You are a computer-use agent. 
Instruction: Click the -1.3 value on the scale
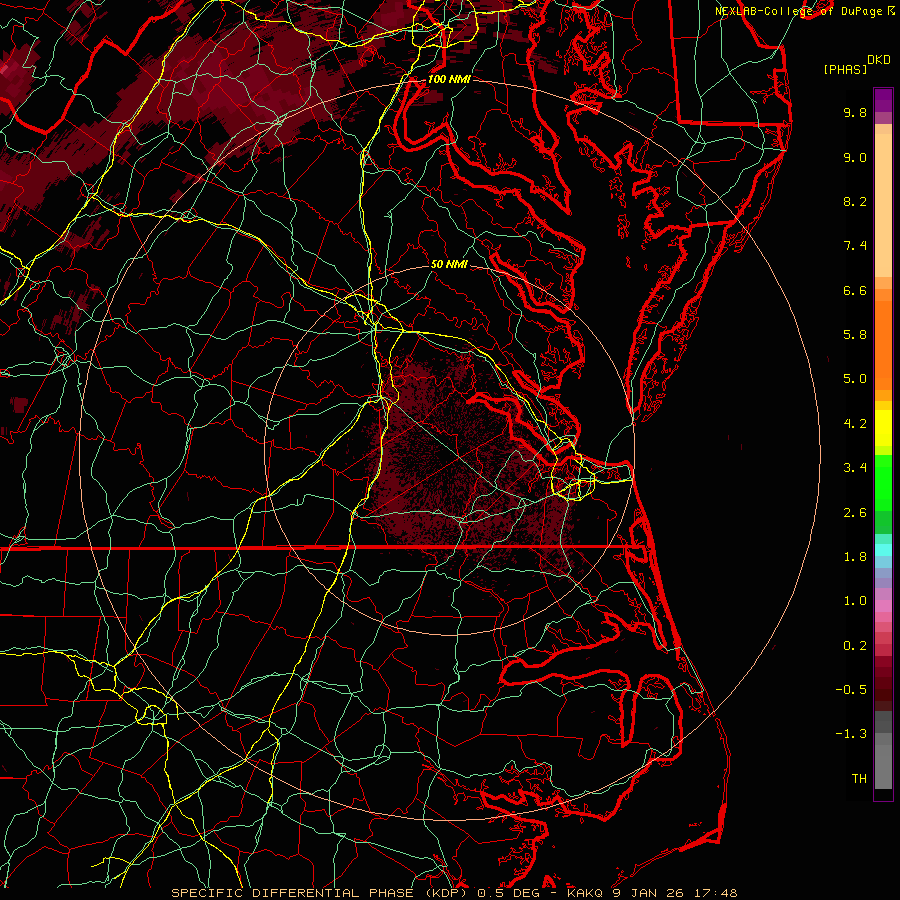pos(851,734)
